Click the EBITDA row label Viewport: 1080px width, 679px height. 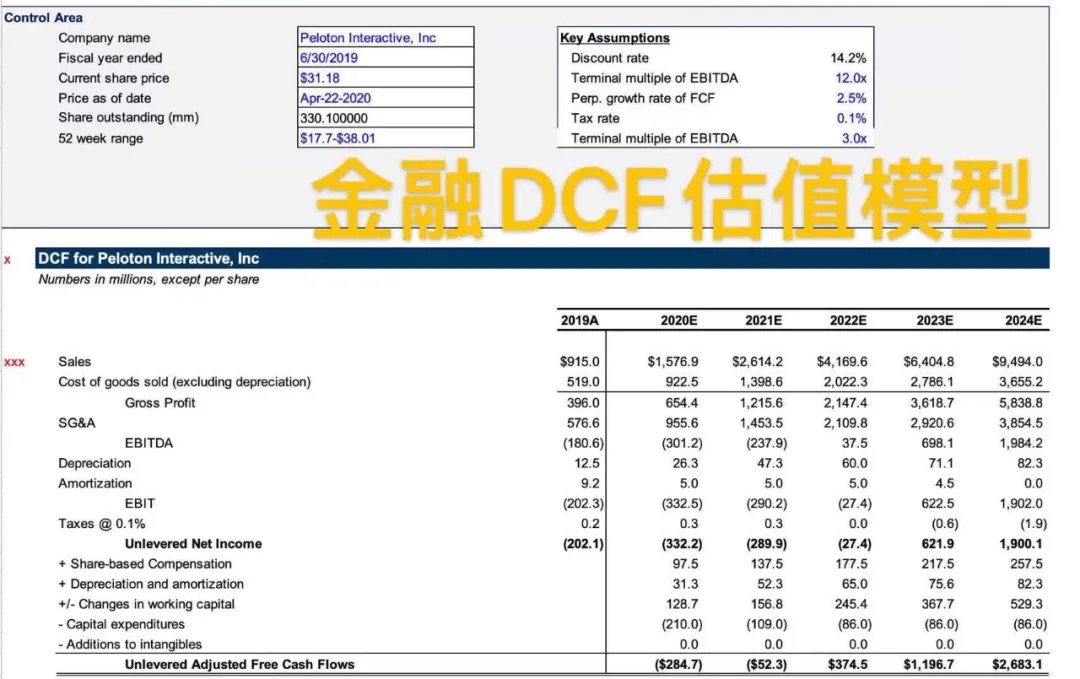click(x=149, y=443)
